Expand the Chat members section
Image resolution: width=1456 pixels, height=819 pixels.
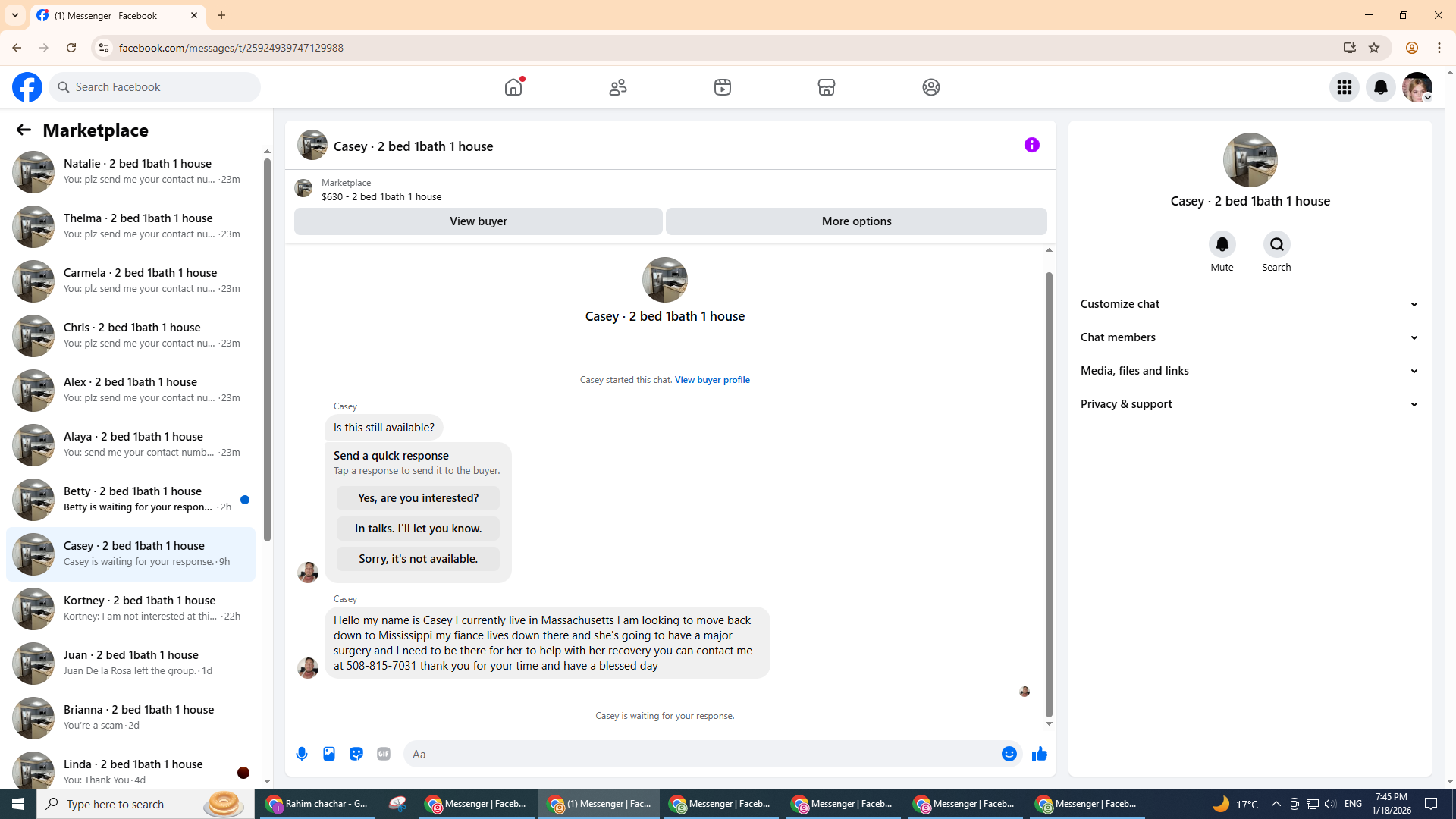pos(1249,337)
